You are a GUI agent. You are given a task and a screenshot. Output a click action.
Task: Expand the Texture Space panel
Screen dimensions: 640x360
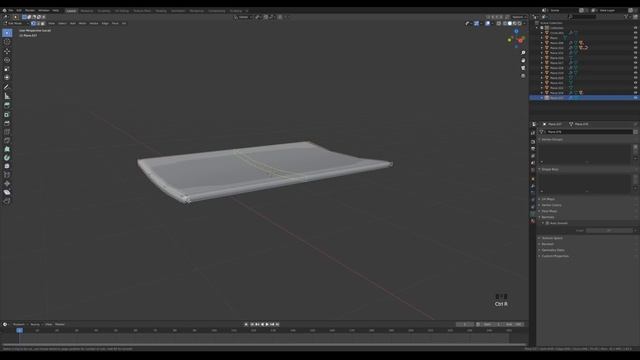click(552, 238)
